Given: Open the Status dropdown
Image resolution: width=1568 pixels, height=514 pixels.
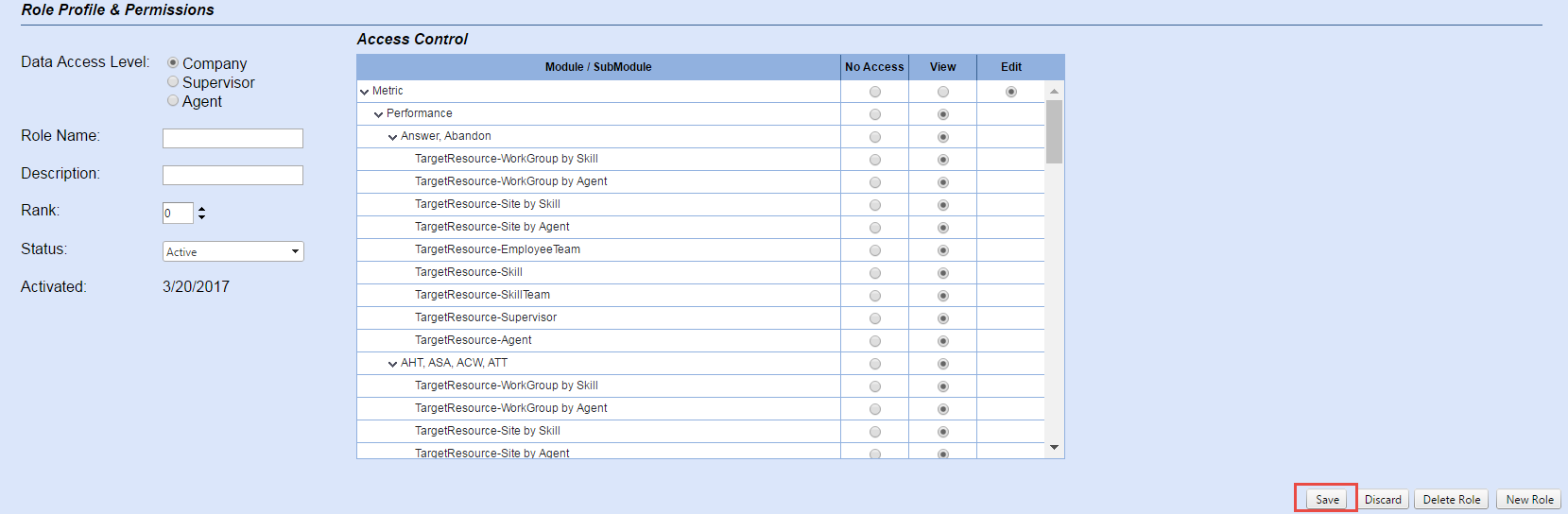Looking at the screenshot, I should (x=233, y=251).
